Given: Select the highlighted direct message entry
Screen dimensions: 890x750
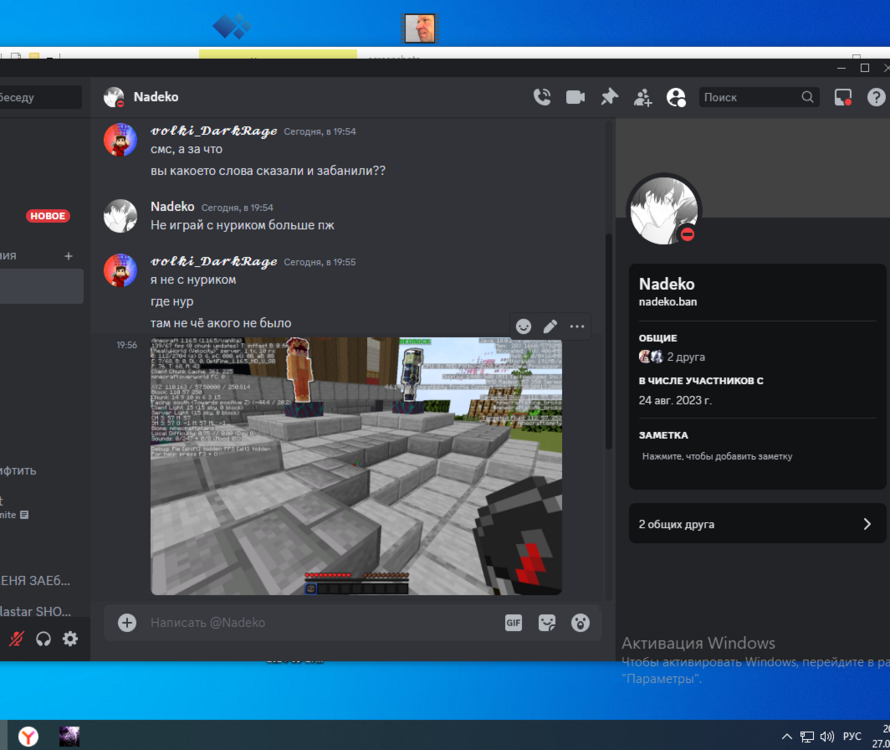Looking at the screenshot, I should 41,286.
